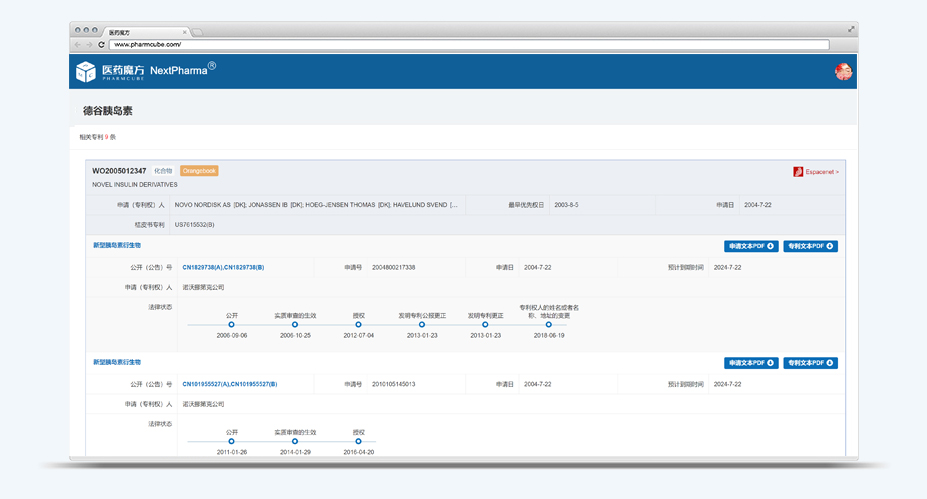927x499 pixels.
Task: Click Orange Book patent US7615532(B)
Action: coord(195,225)
